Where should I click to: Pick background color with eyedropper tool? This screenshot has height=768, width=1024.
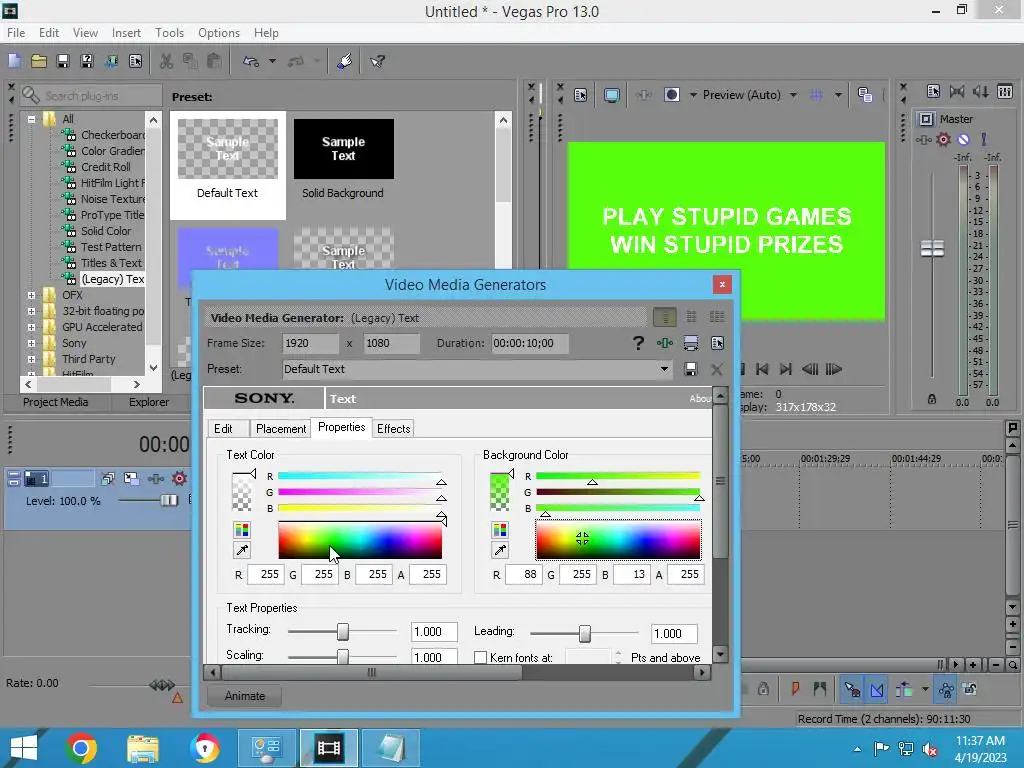pos(500,550)
